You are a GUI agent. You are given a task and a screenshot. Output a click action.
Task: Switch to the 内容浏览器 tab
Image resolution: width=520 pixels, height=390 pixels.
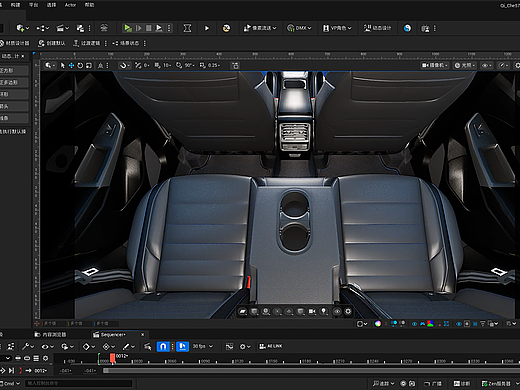(x=51, y=334)
